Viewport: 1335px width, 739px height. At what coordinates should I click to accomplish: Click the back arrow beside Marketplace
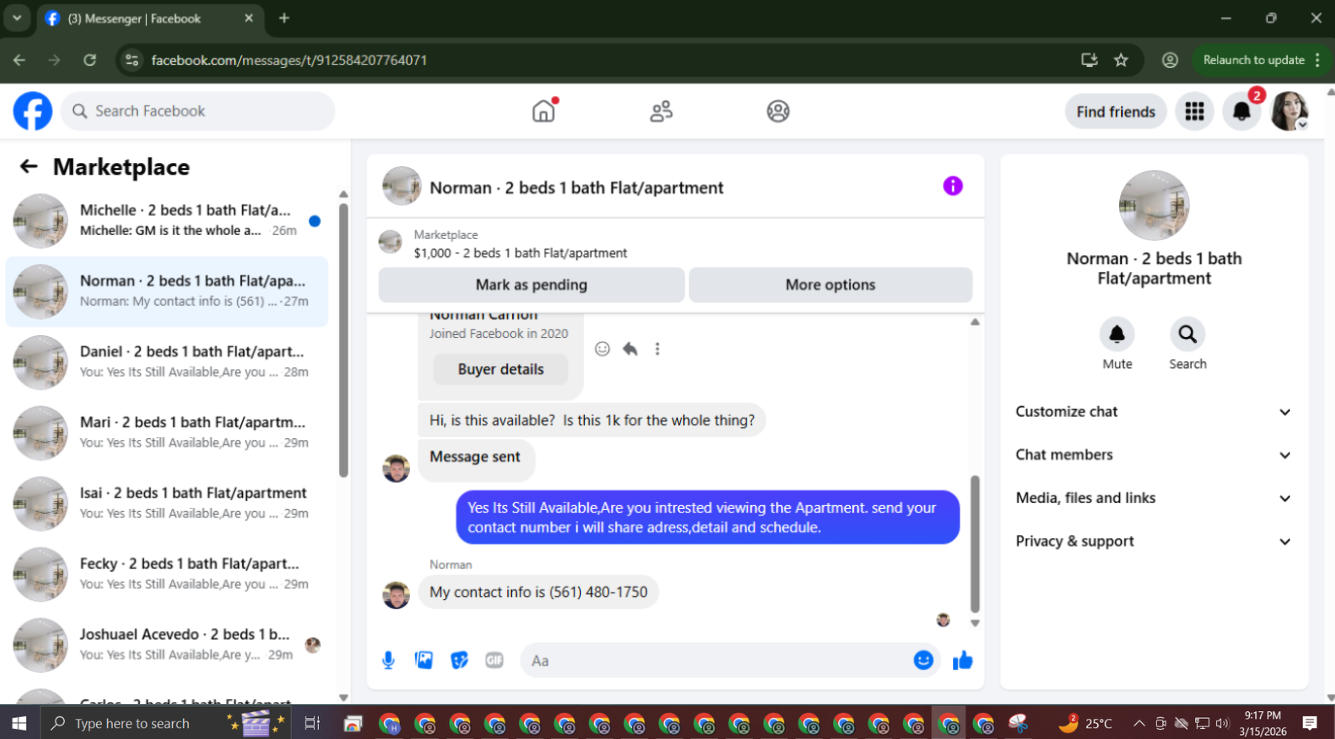coord(28,167)
